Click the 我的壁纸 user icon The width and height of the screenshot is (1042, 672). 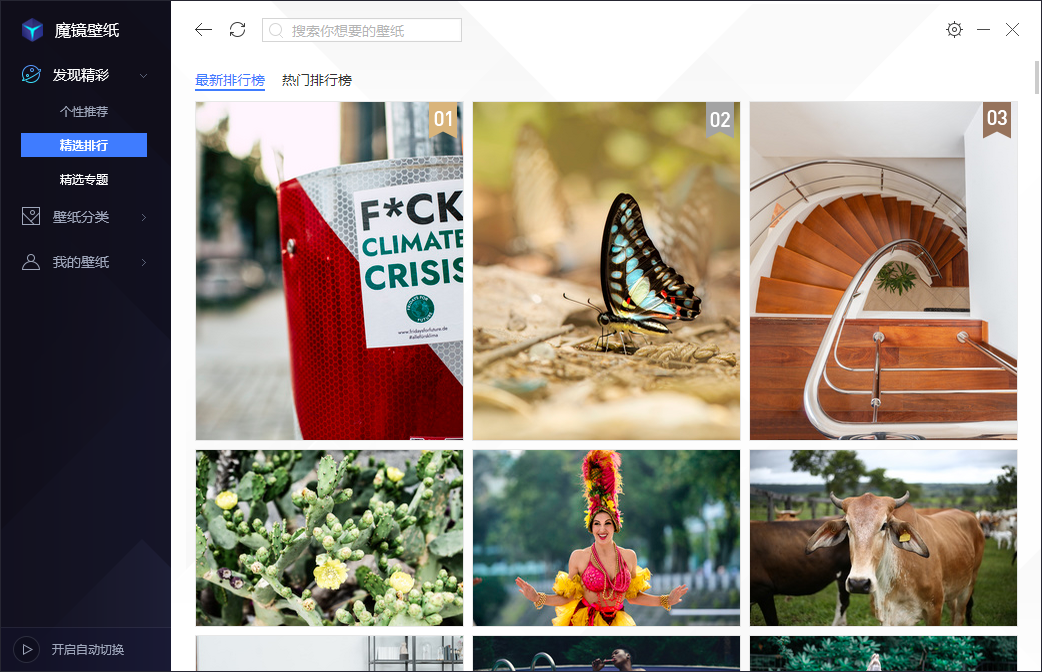click(31, 262)
